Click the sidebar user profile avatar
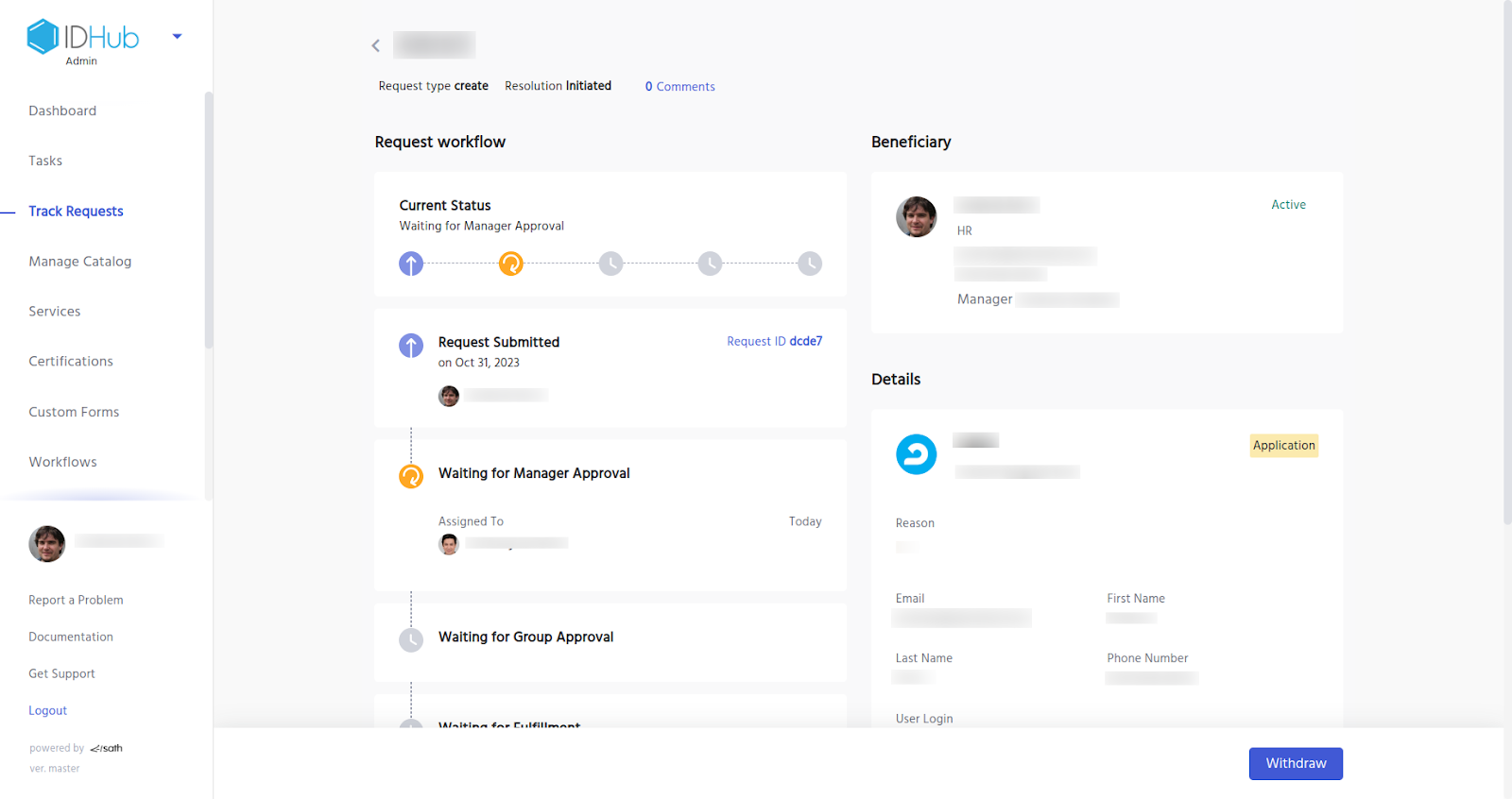The height and width of the screenshot is (799, 1512). point(47,544)
